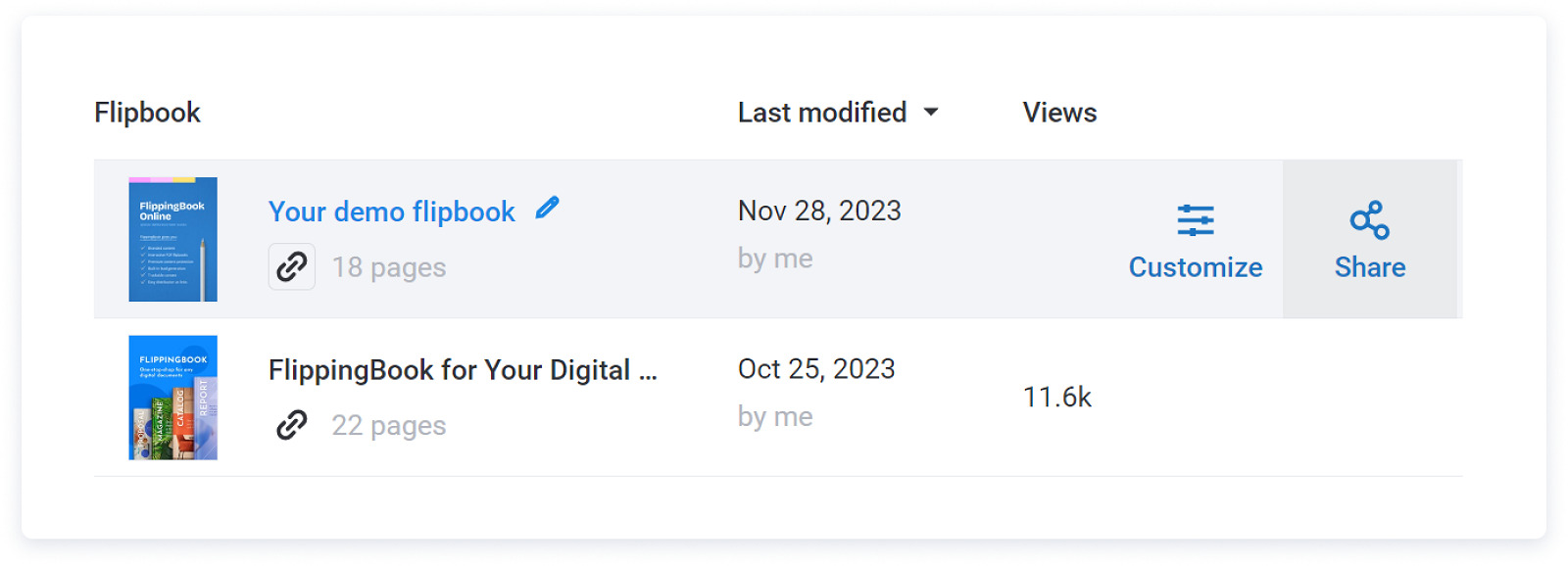Screen dimensions: 1568x566
Task: Click the 18 pages label
Action: tap(389, 266)
